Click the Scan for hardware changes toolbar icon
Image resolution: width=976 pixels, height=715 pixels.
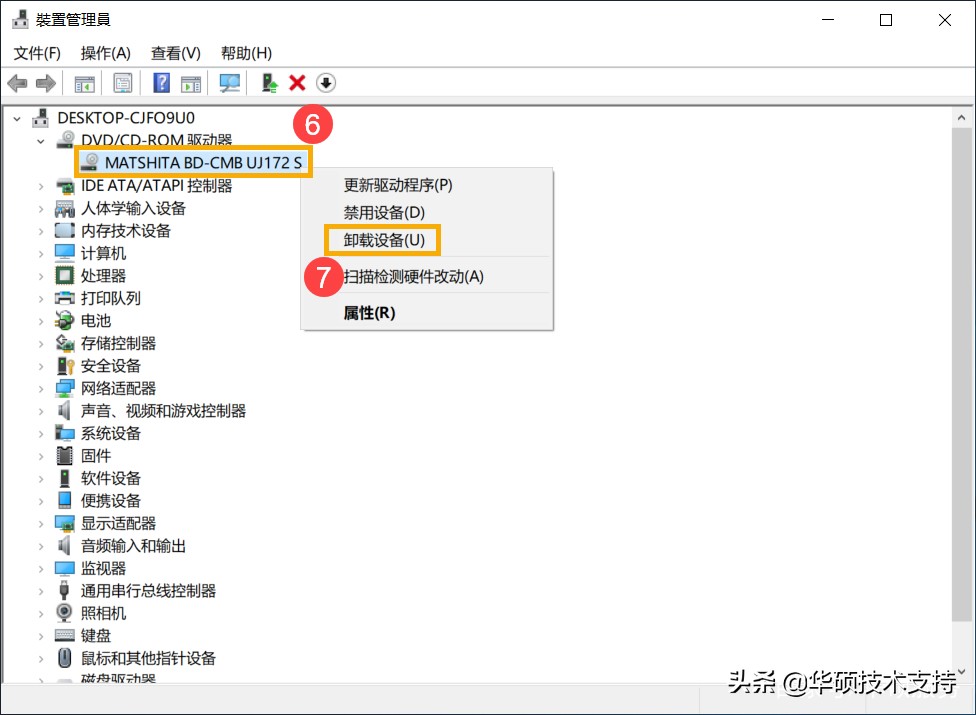point(229,82)
